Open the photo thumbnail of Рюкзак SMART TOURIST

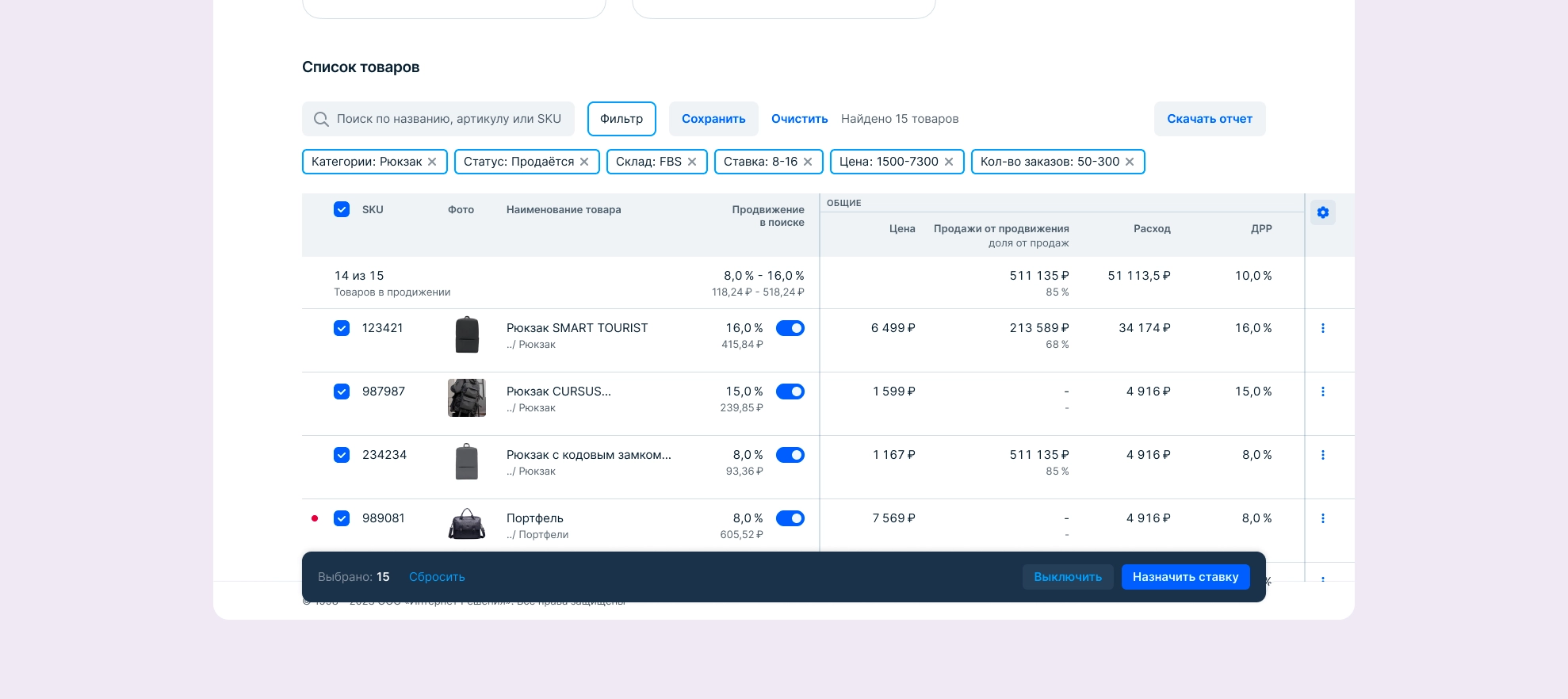pos(467,334)
